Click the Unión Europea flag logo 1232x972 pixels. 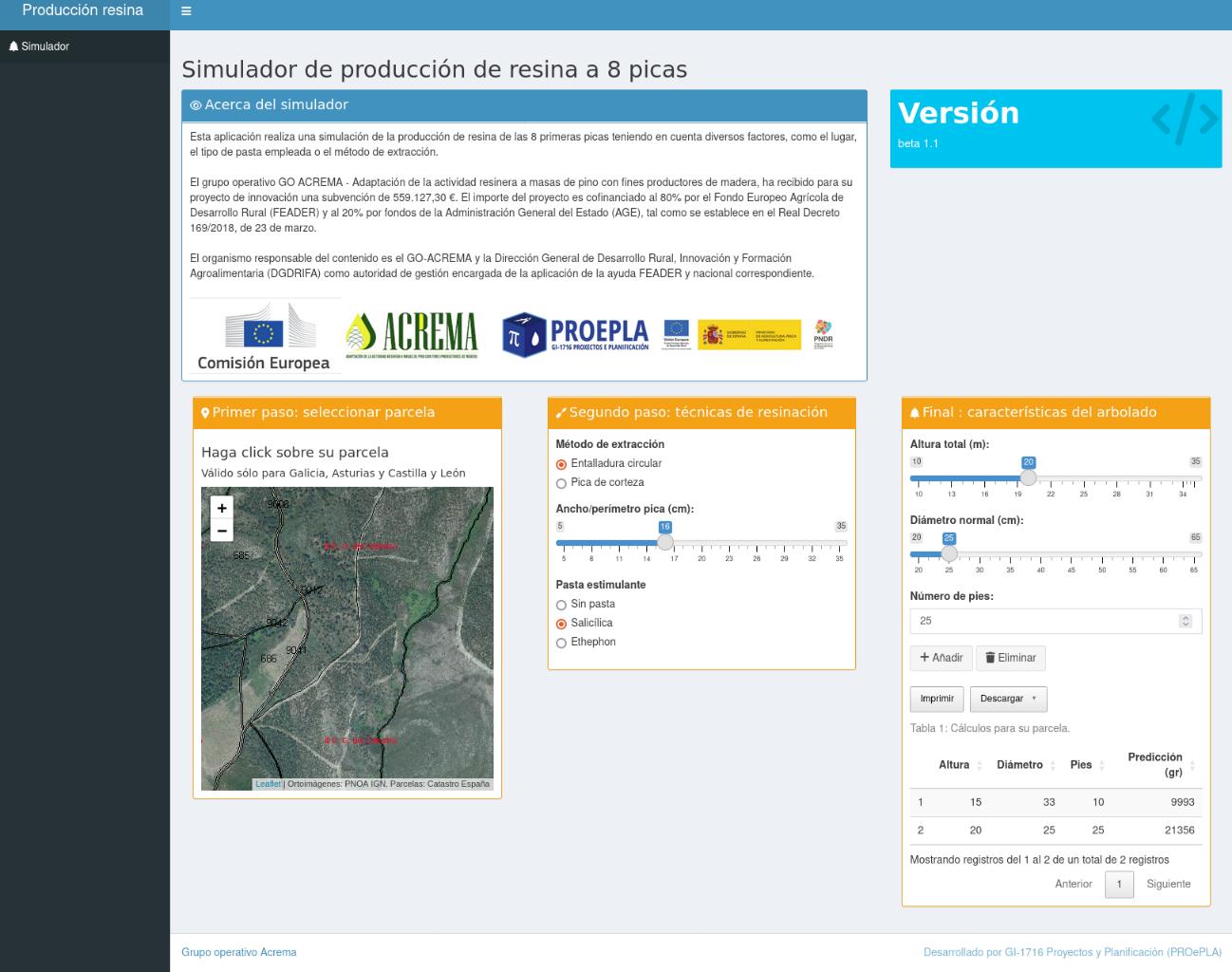pyautogui.click(x=676, y=334)
